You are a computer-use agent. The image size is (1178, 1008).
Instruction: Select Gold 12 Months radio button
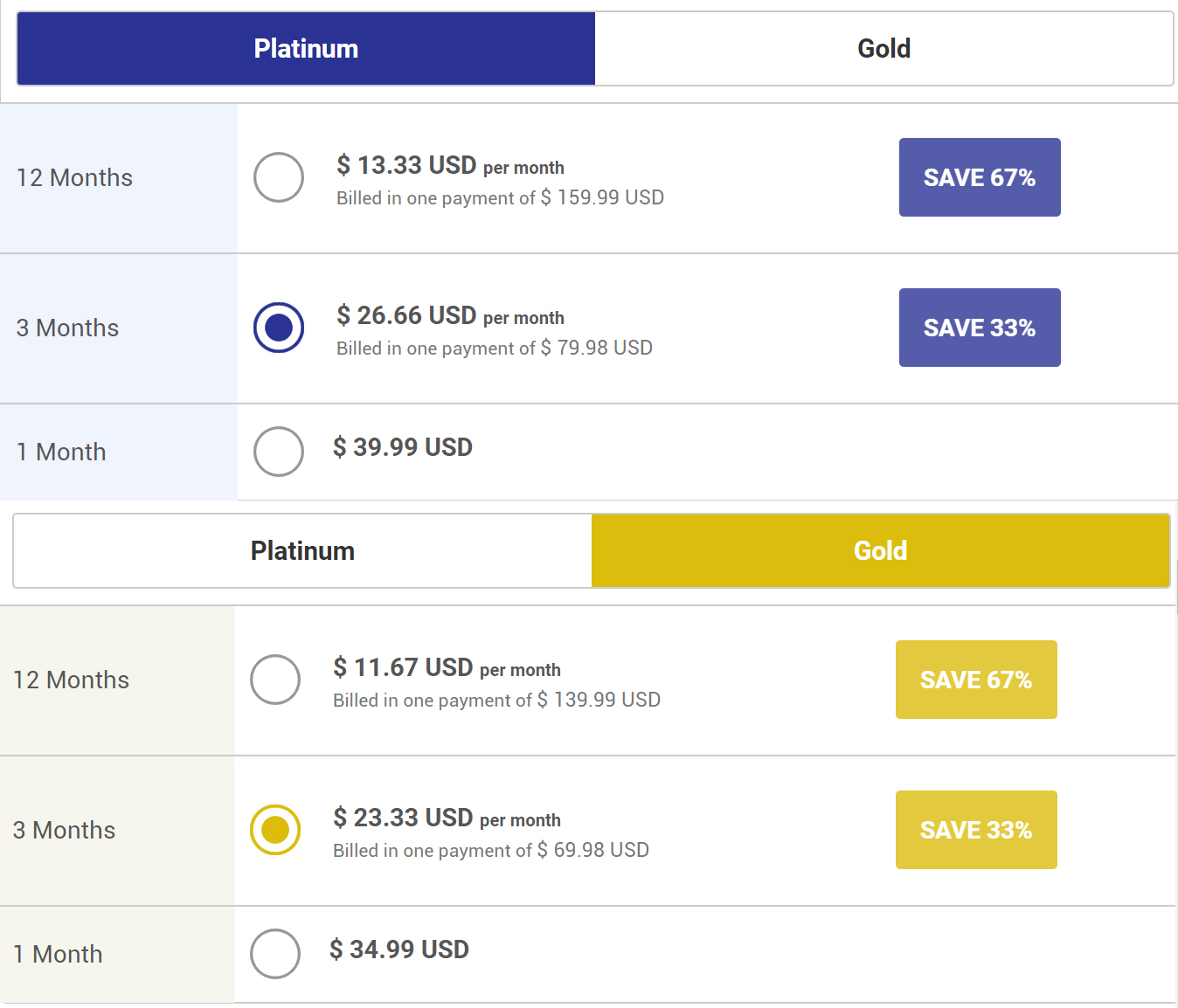click(275, 680)
